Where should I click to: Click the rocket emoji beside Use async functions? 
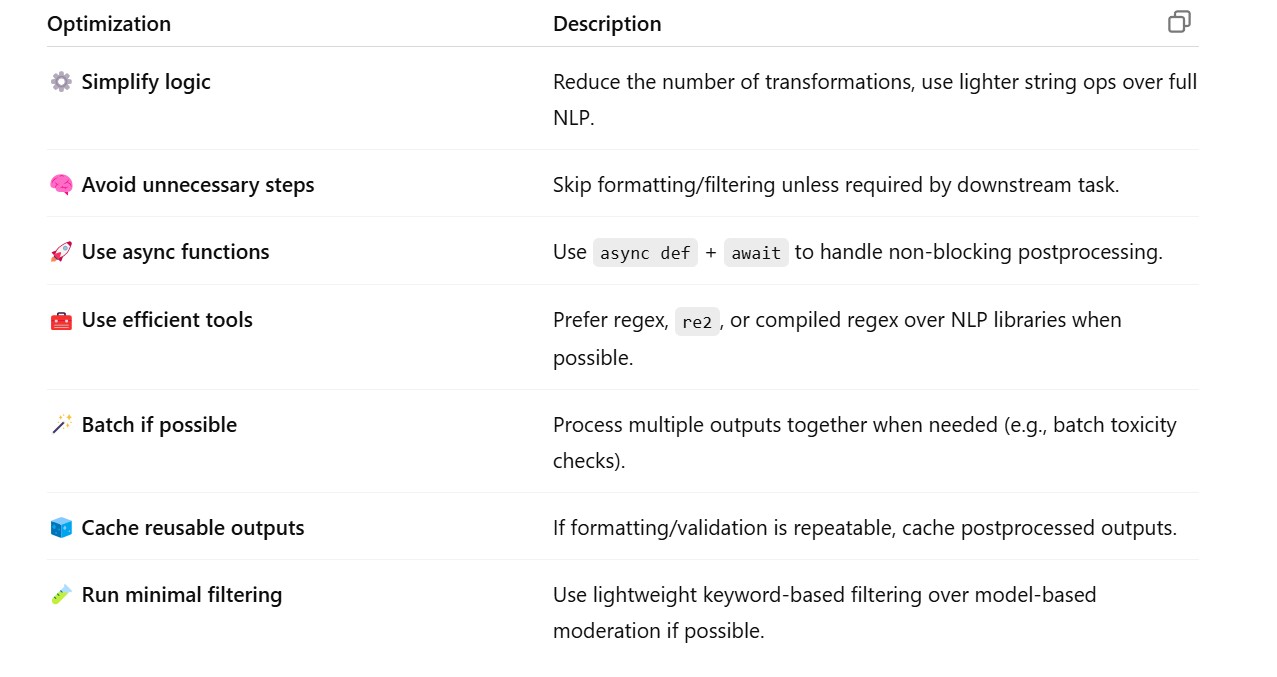pos(61,252)
